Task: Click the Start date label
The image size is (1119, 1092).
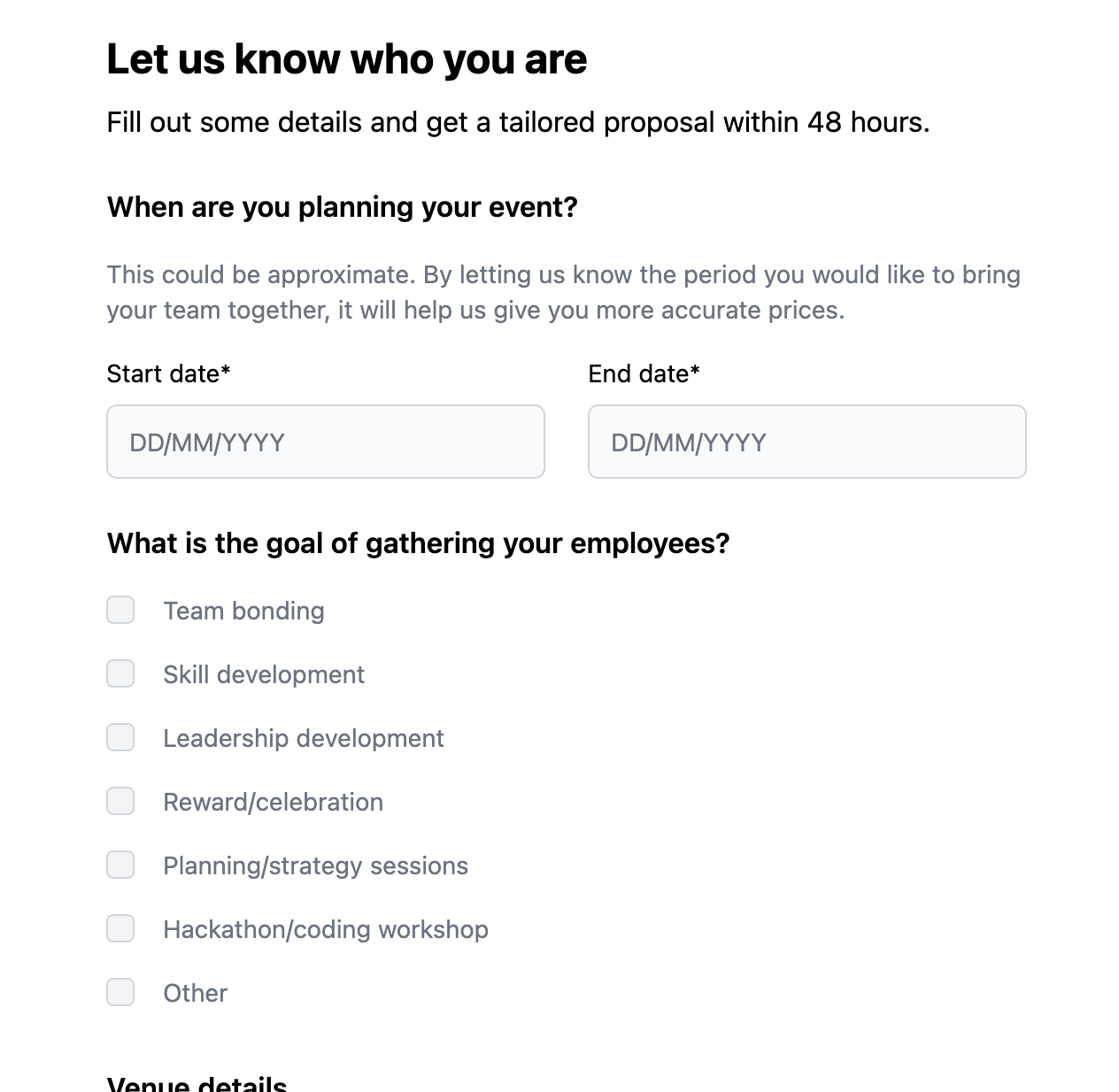Action: coord(168,373)
